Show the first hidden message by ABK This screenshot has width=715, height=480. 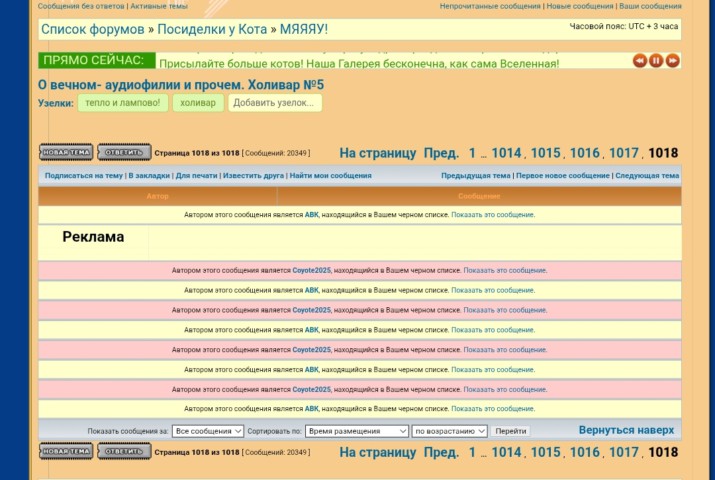492,215
